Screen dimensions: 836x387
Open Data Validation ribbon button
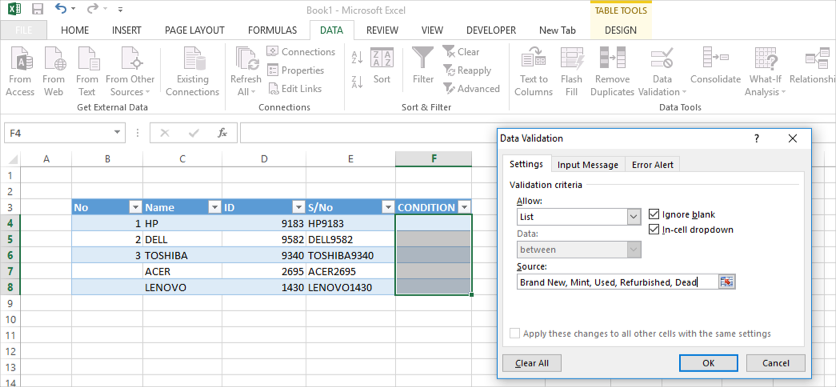662,71
